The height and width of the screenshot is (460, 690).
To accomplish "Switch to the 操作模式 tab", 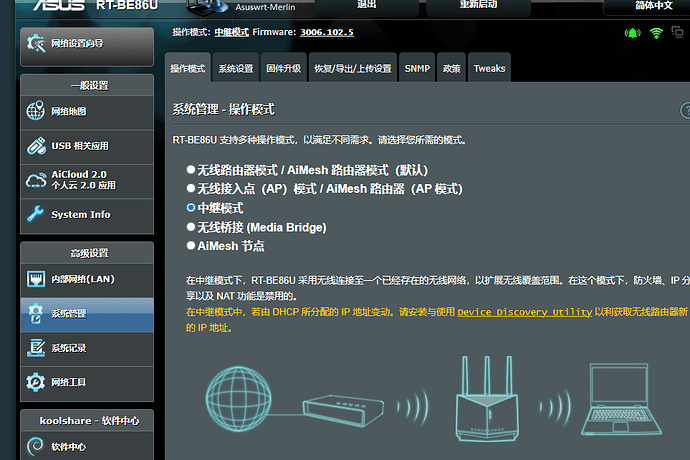I will pyautogui.click(x=188, y=68).
